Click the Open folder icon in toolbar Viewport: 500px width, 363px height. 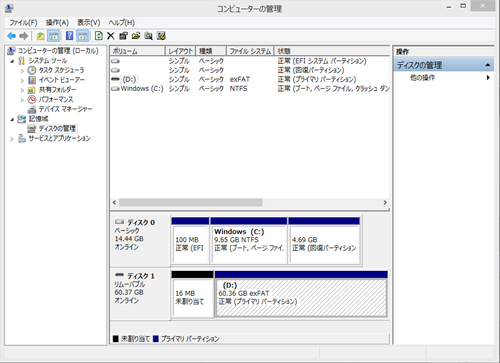point(136,36)
